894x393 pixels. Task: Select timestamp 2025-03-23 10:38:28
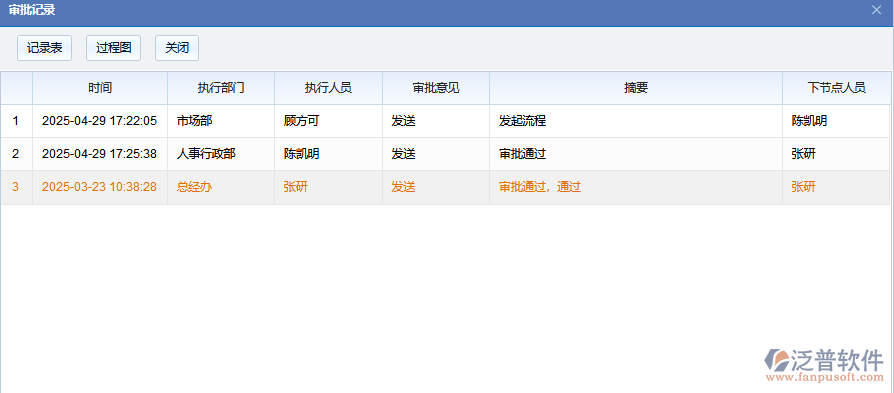99,187
